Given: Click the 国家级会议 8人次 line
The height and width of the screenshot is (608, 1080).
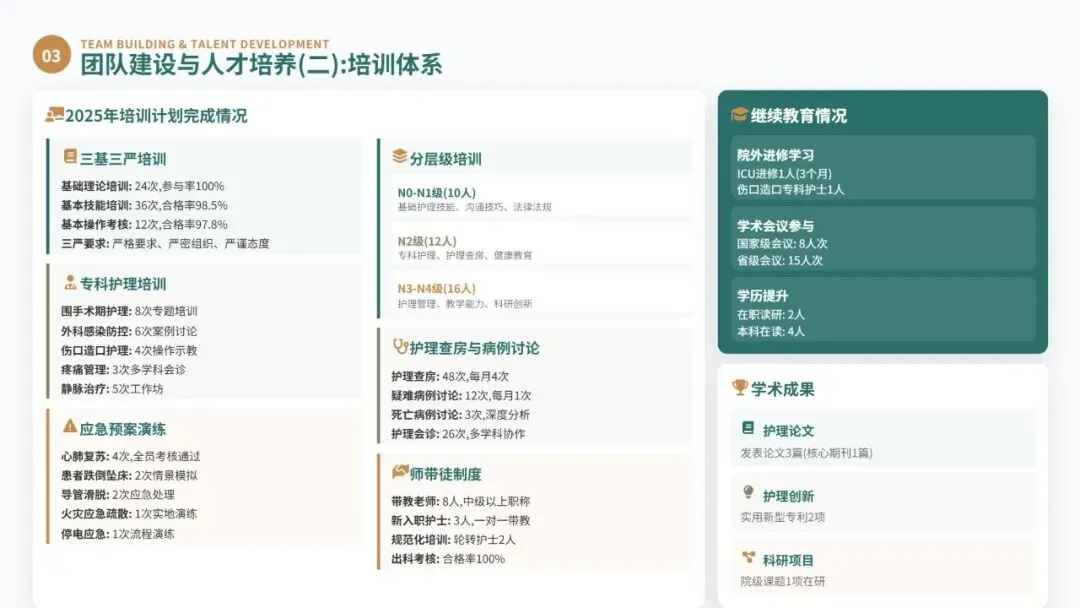Looking at the screenshot, I should point(782,244).
